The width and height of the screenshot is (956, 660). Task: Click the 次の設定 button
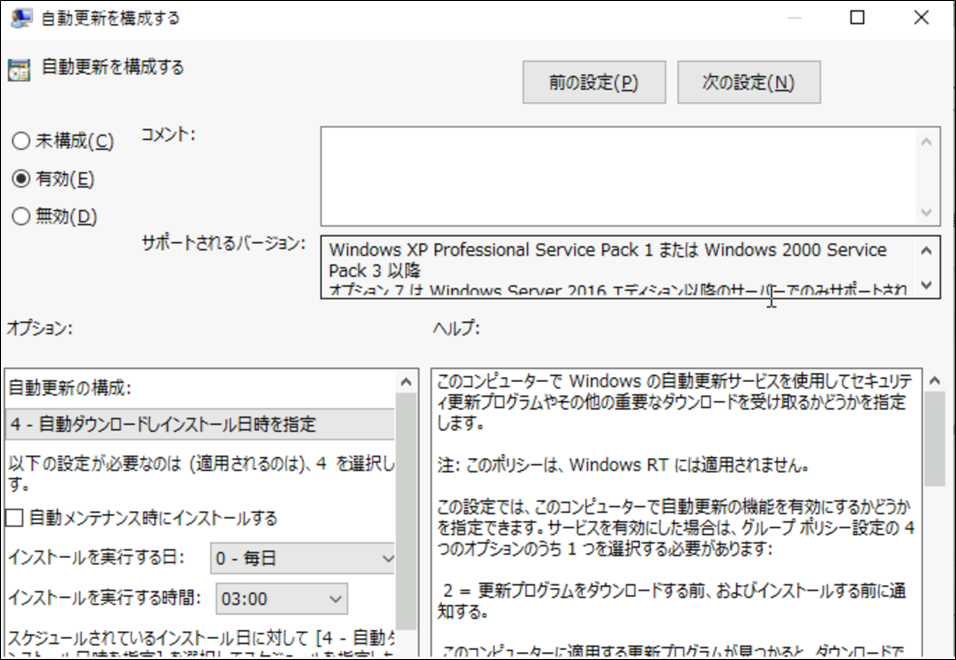tap(749, 82)
